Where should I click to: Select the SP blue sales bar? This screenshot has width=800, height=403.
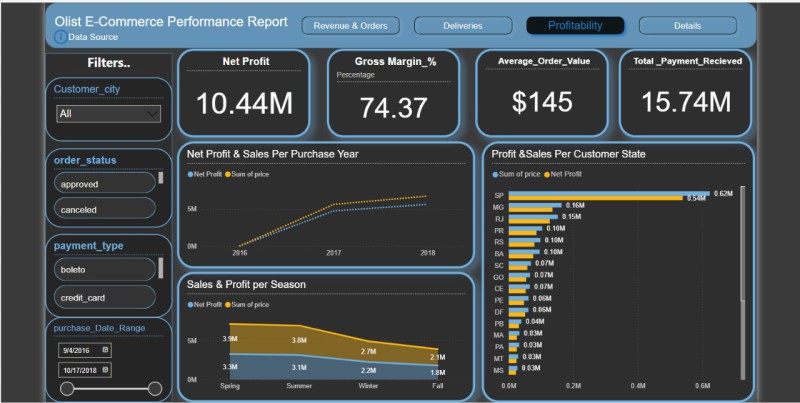609,193
